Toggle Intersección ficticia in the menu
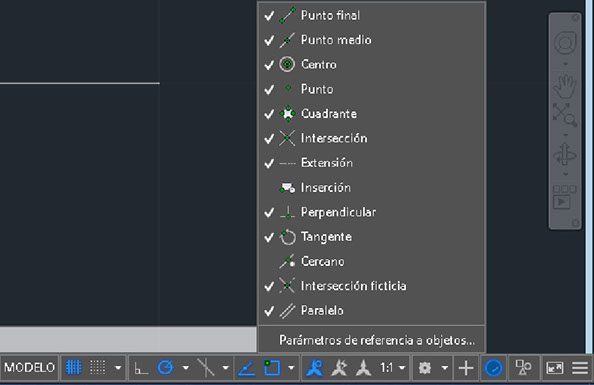The width and height of the screenshot is (594, 385). coord(371,286)
